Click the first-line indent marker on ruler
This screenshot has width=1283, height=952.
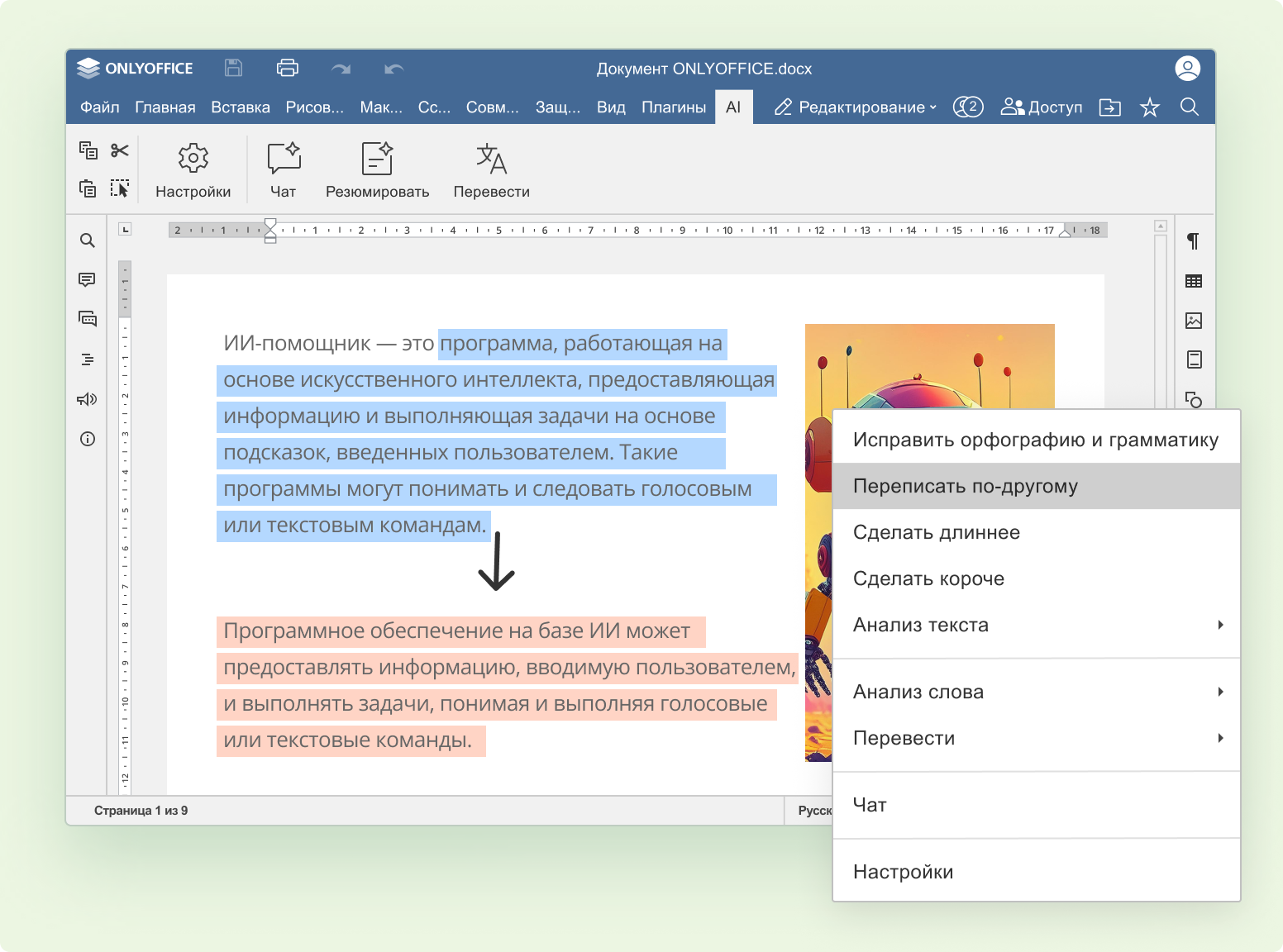click(x=270, y=224)
